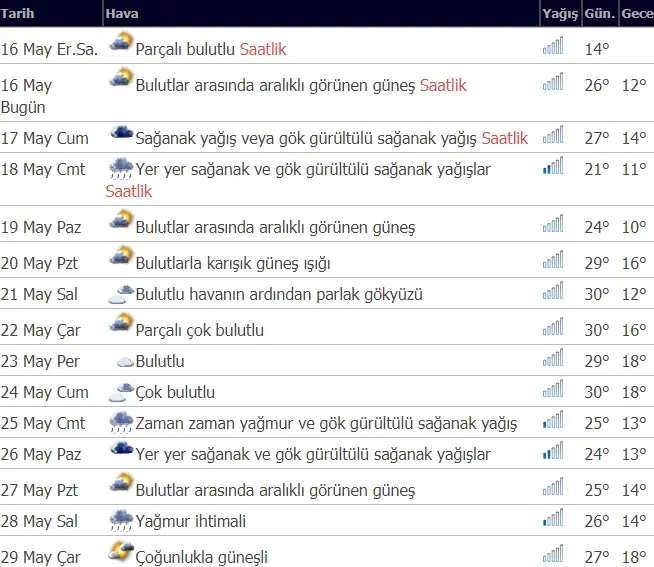Click precipitation bars icon for 18 May Cmt
654x567 pixels.
(x=553, y=165)
